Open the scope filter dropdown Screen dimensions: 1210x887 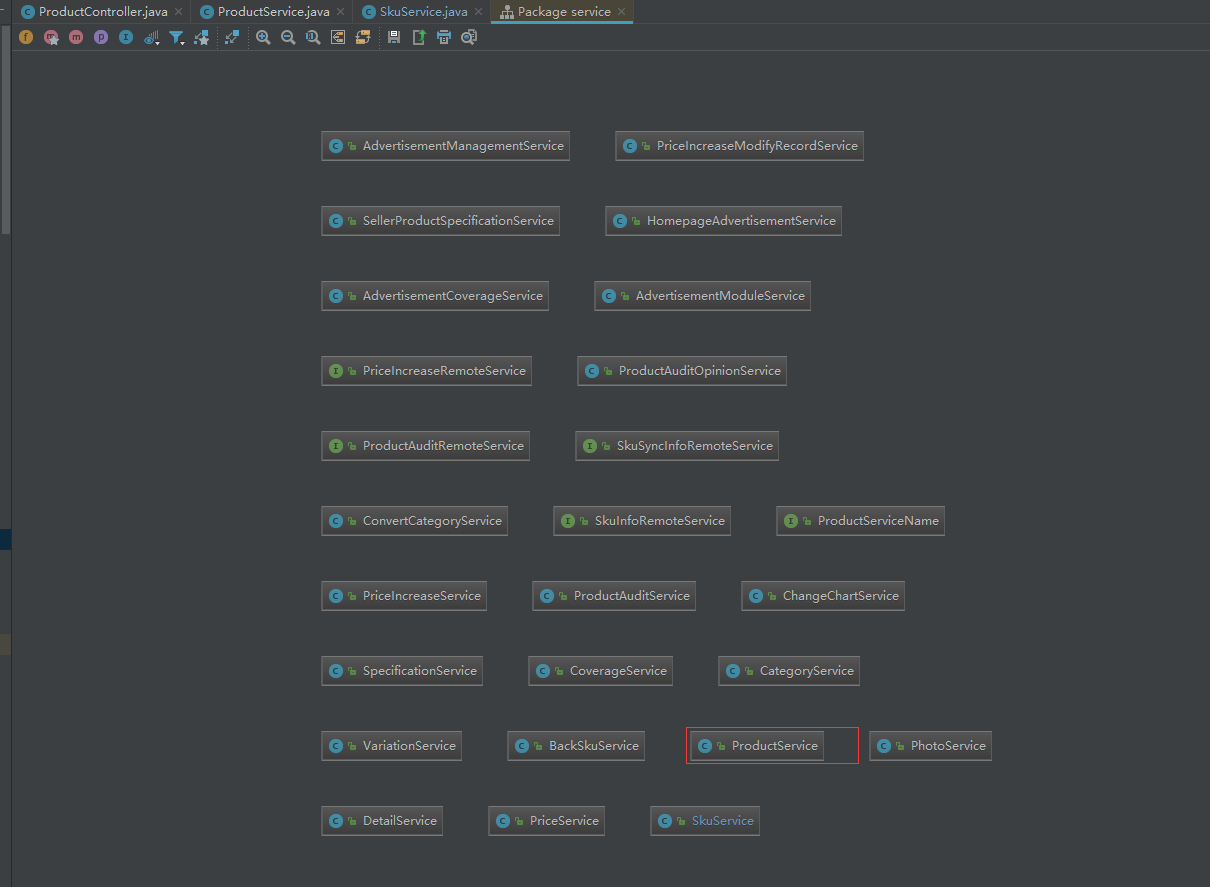(176, 37)
